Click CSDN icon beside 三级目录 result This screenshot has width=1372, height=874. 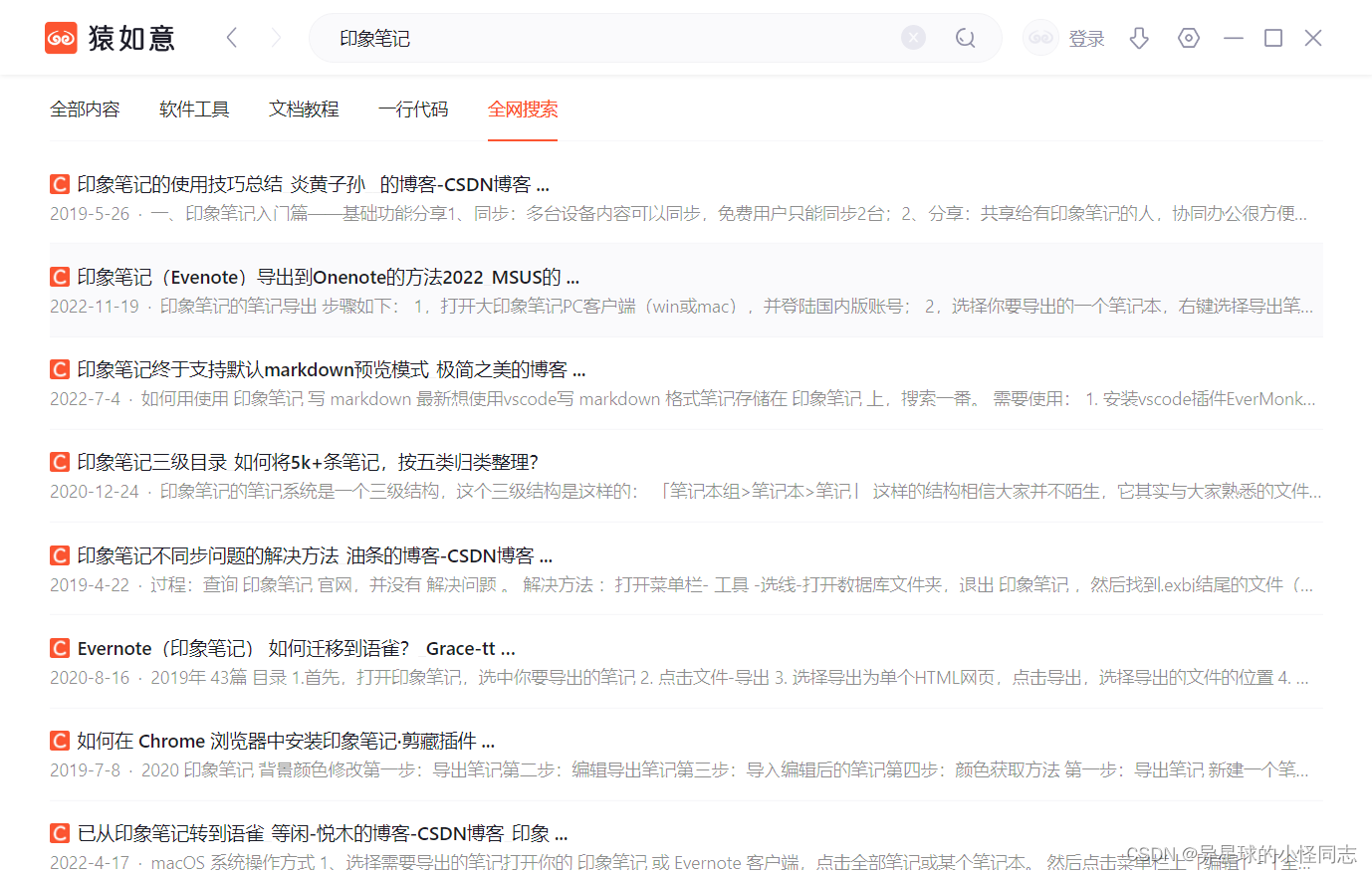click(60, 462)
